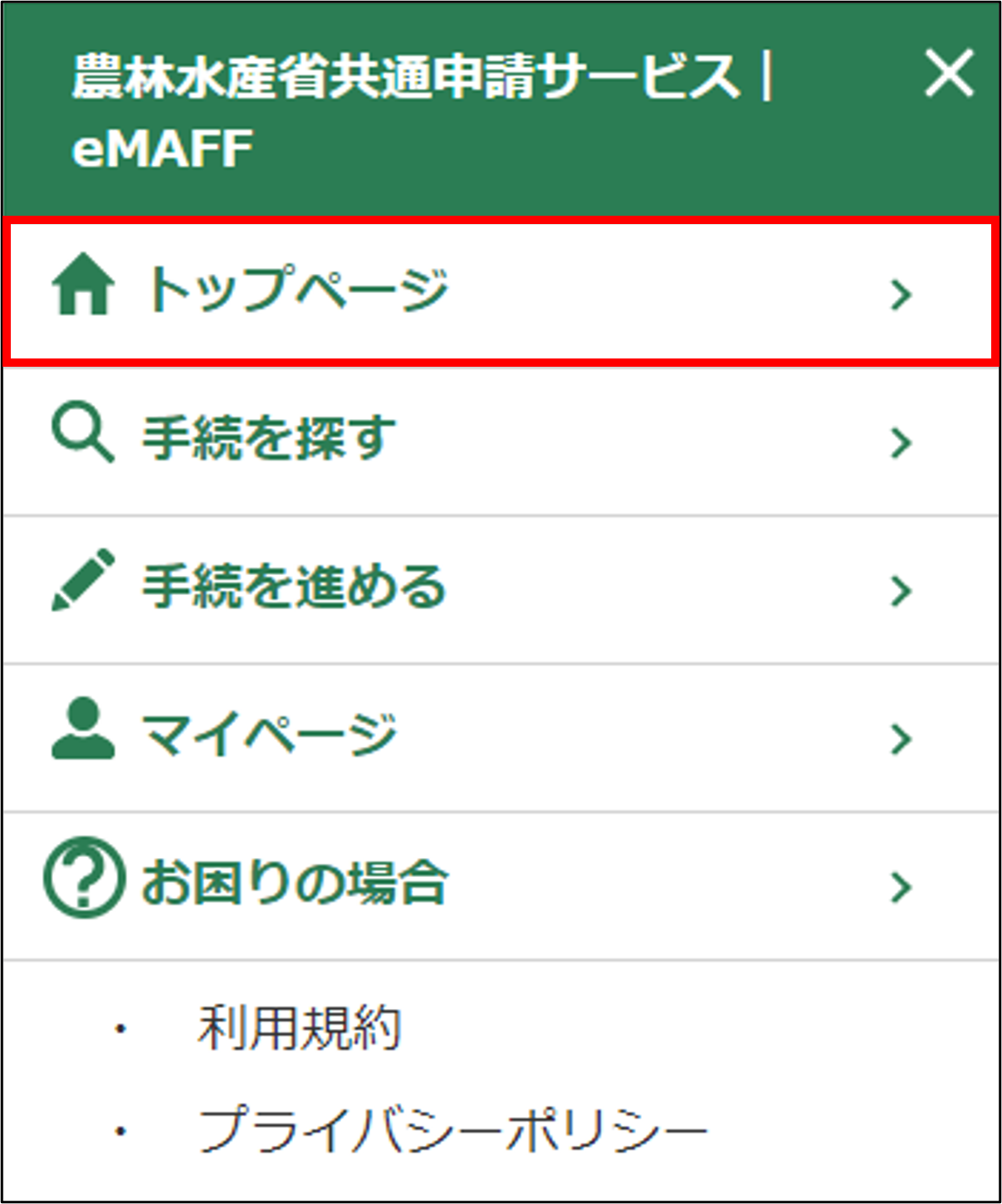Image resolution: width=1002 pixels, height=1204 pixels.
Task: Click the magnifying glass search icon
Action: coord(81,433)
